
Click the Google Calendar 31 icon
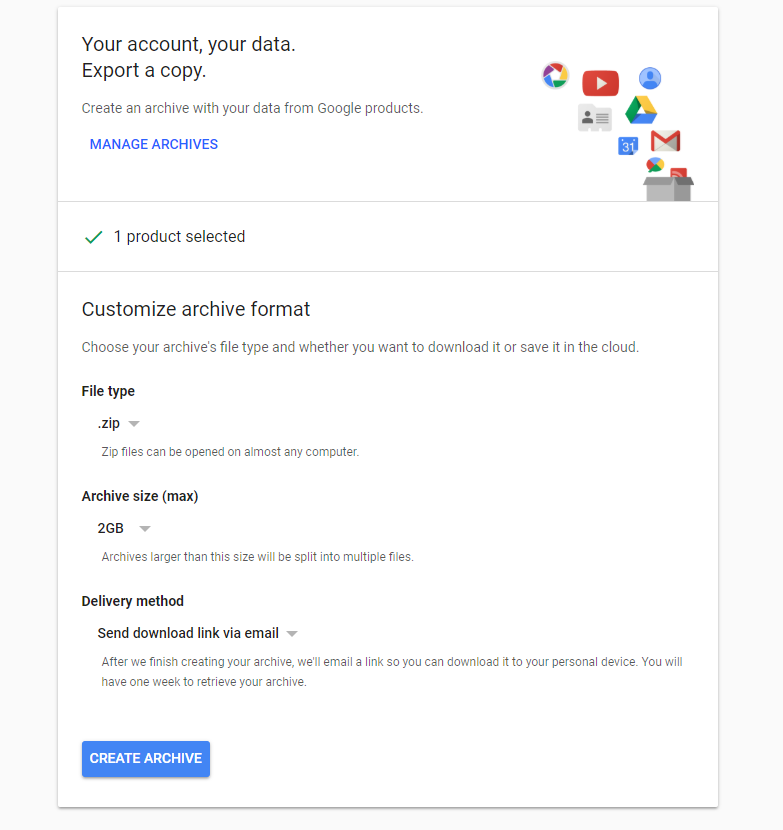tap(628, 146)
